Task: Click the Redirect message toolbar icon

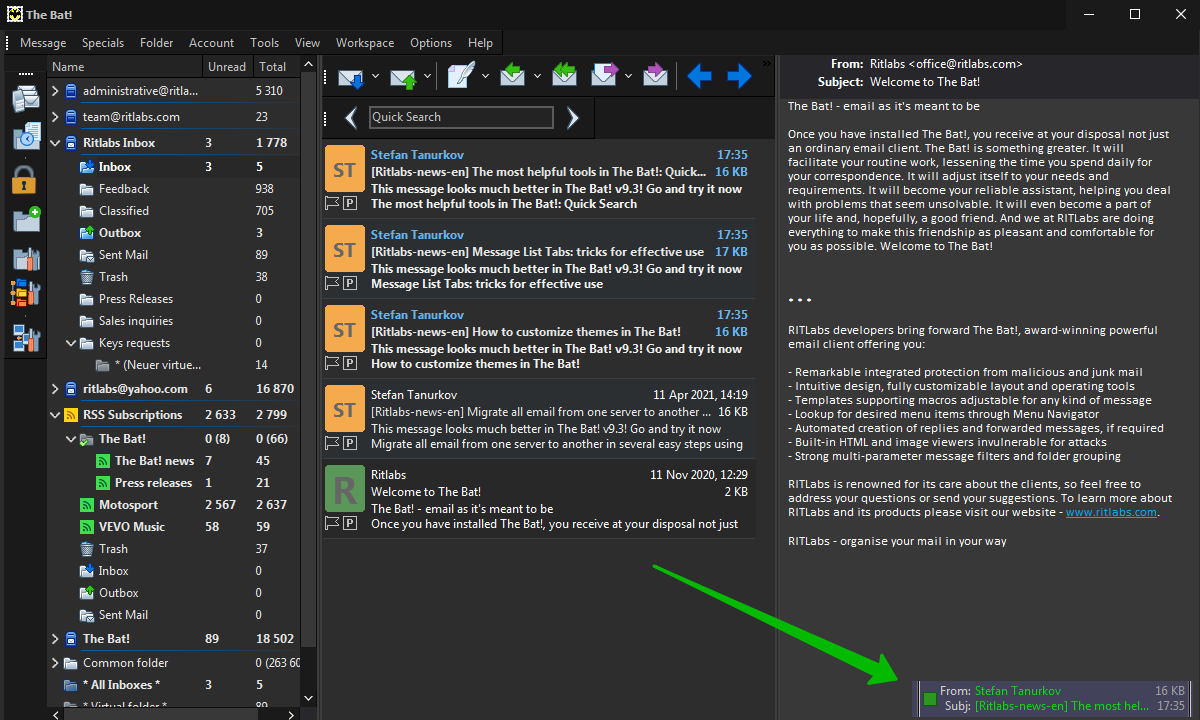Action: (x=655, y=76)
